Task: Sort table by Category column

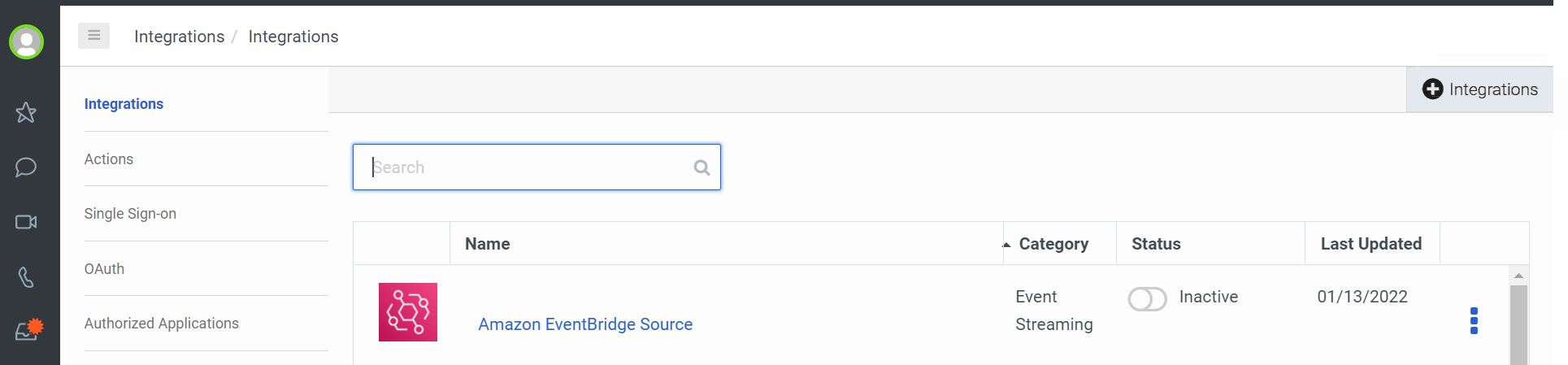Action: [1053, 244]
